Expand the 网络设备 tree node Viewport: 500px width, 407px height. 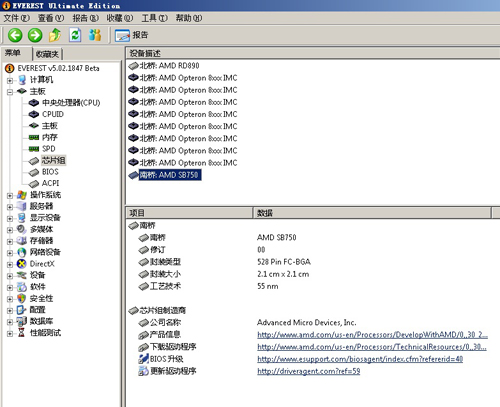tap(10, 253)
